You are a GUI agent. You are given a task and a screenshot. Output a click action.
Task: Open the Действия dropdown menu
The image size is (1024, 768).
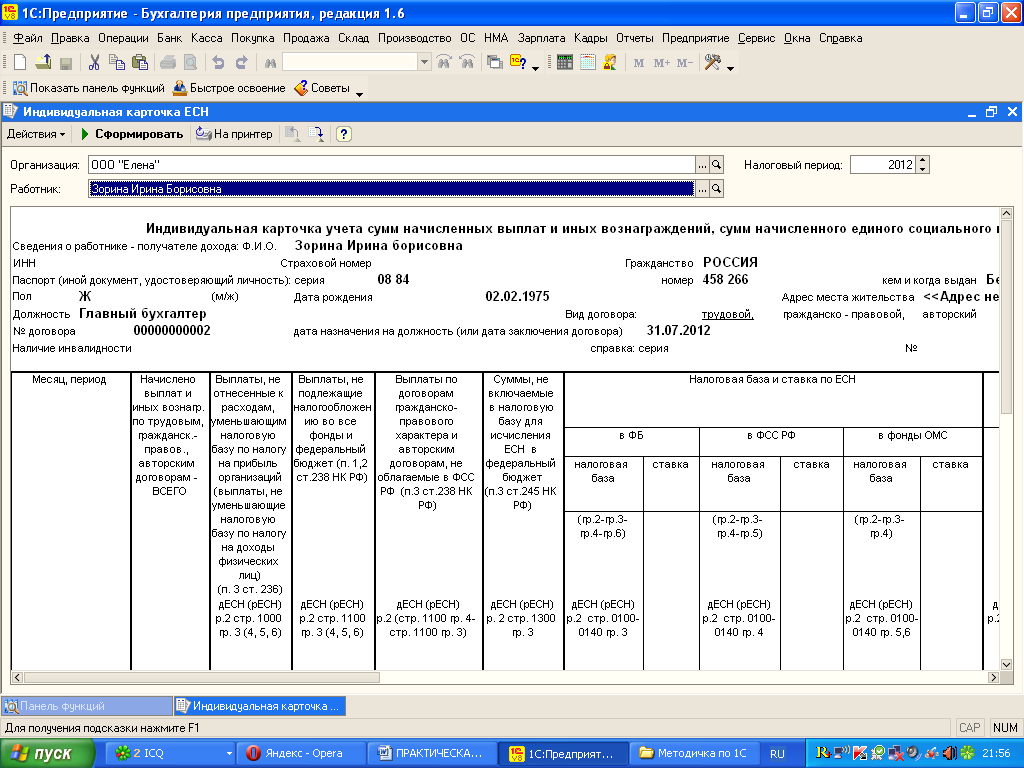tap(36, 134)
